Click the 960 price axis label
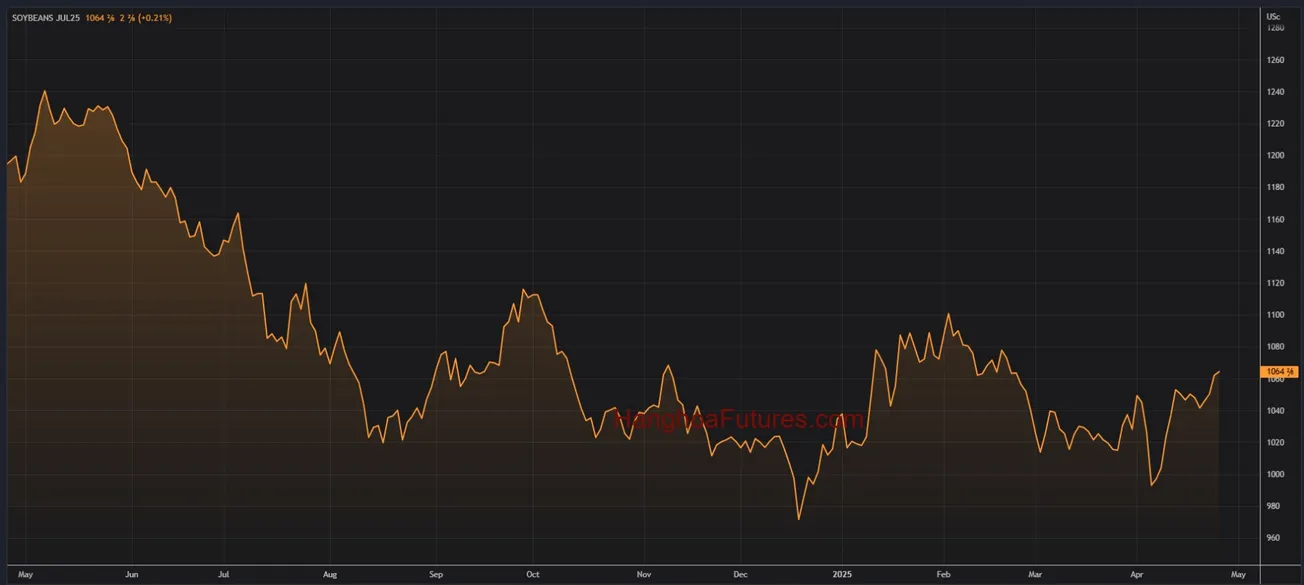 click(x=1275, y=538)
